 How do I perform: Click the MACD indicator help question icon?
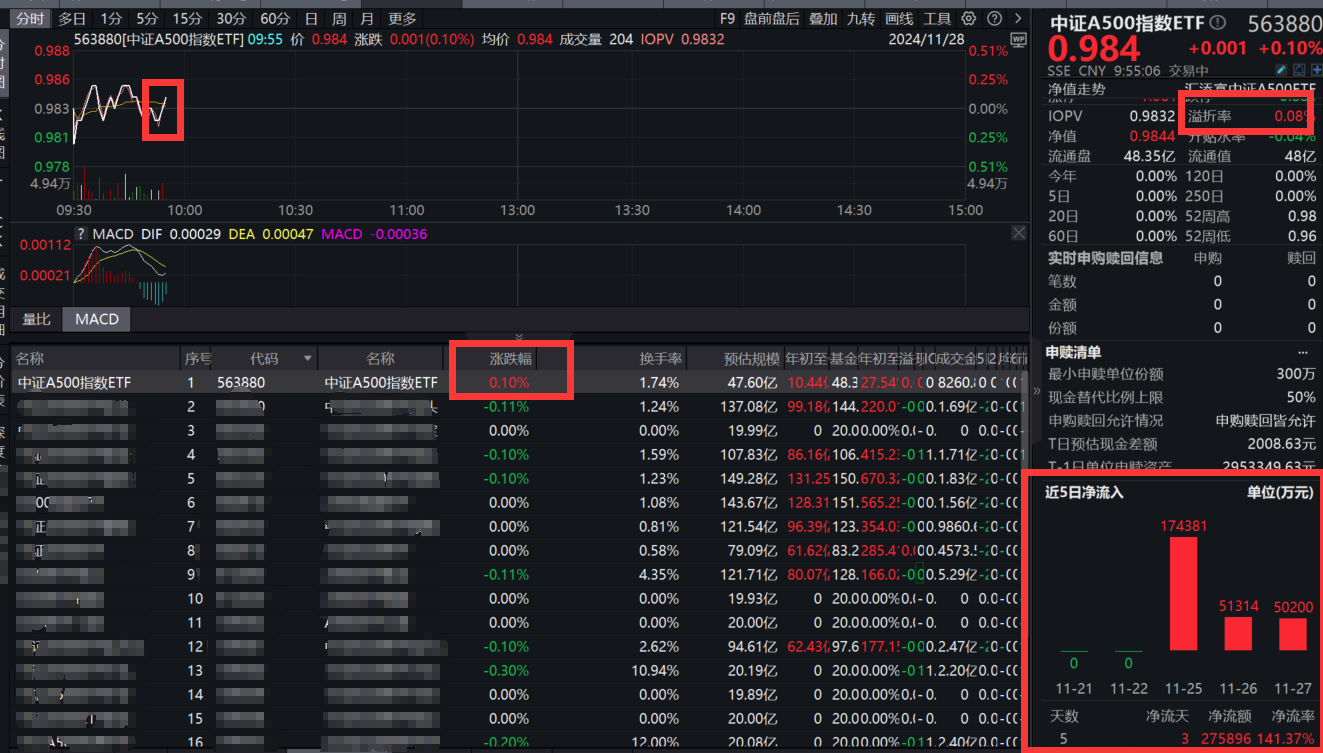(x=81, y=234)
